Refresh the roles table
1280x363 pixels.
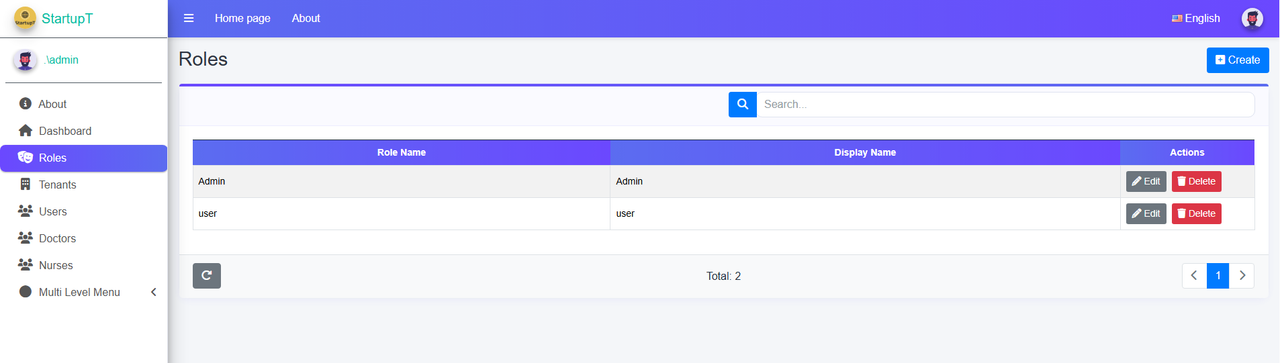pos(207,276)
